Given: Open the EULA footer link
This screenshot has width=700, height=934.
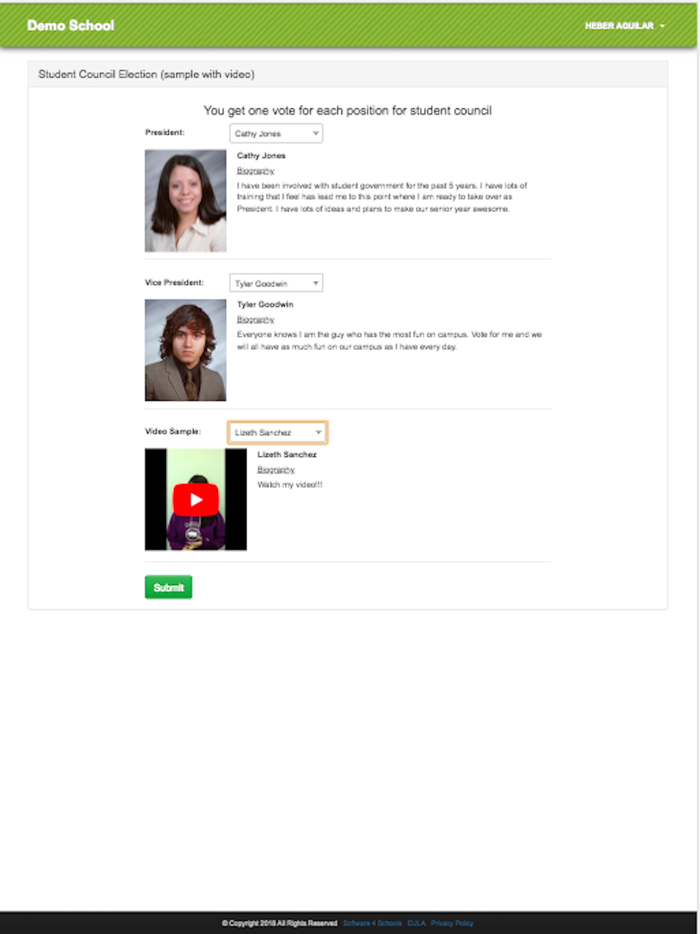Looking at the screenshot, I should click(x=416, y=923).
